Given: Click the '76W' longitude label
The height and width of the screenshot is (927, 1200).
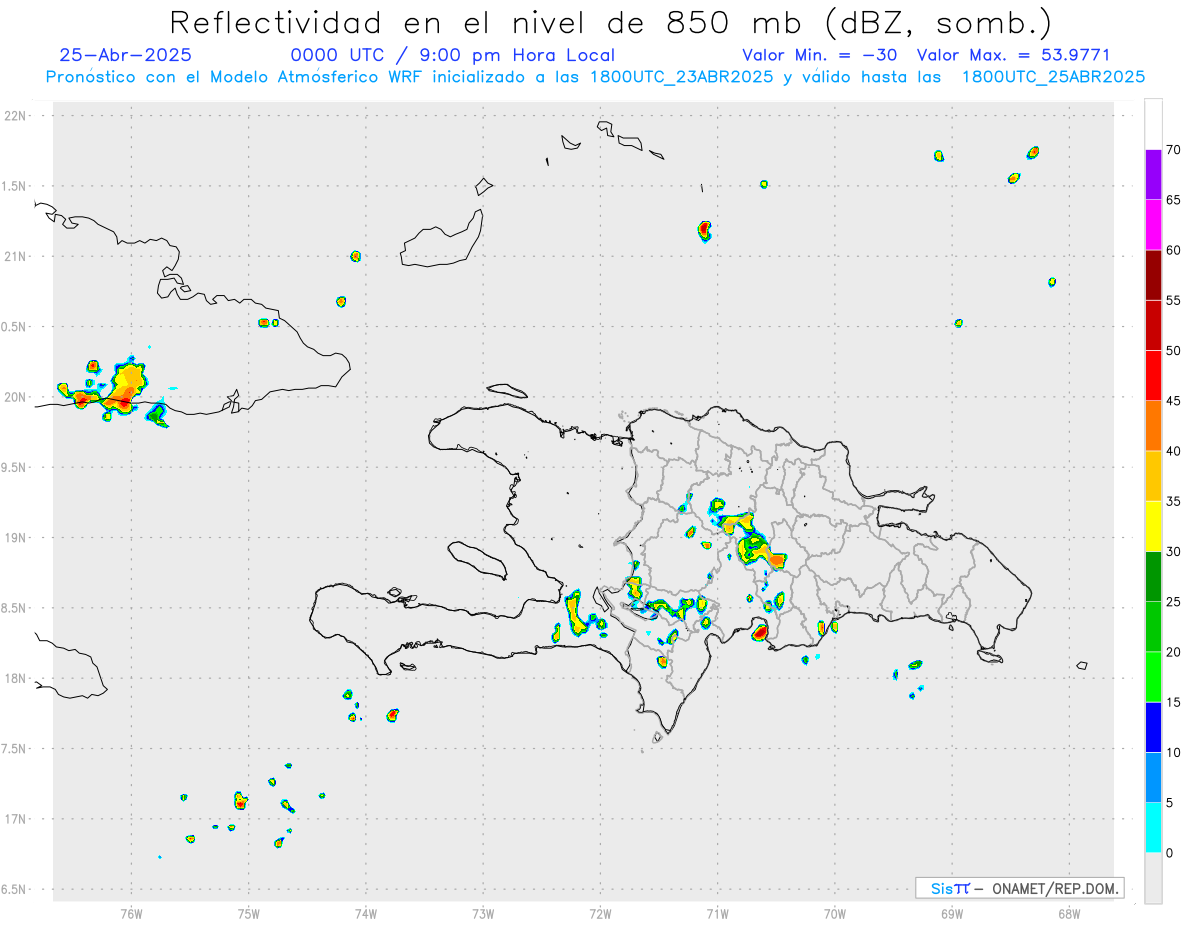Looking at the screenshot, I should (x=131, y=913).
